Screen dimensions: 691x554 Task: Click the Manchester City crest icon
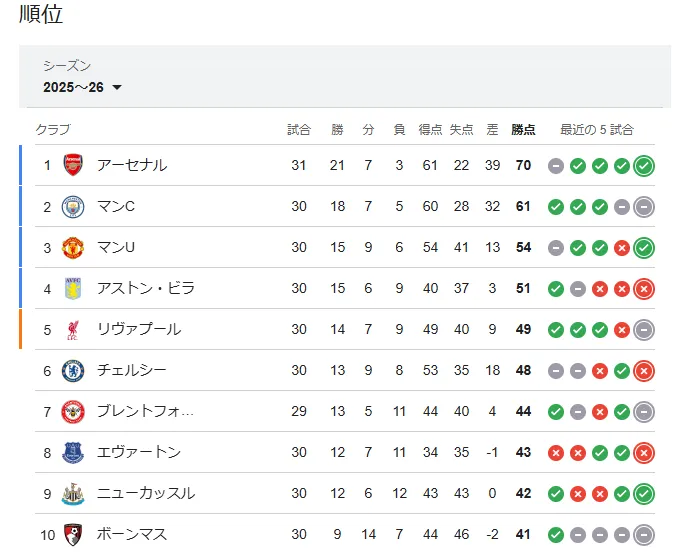(x=73, y=206)
